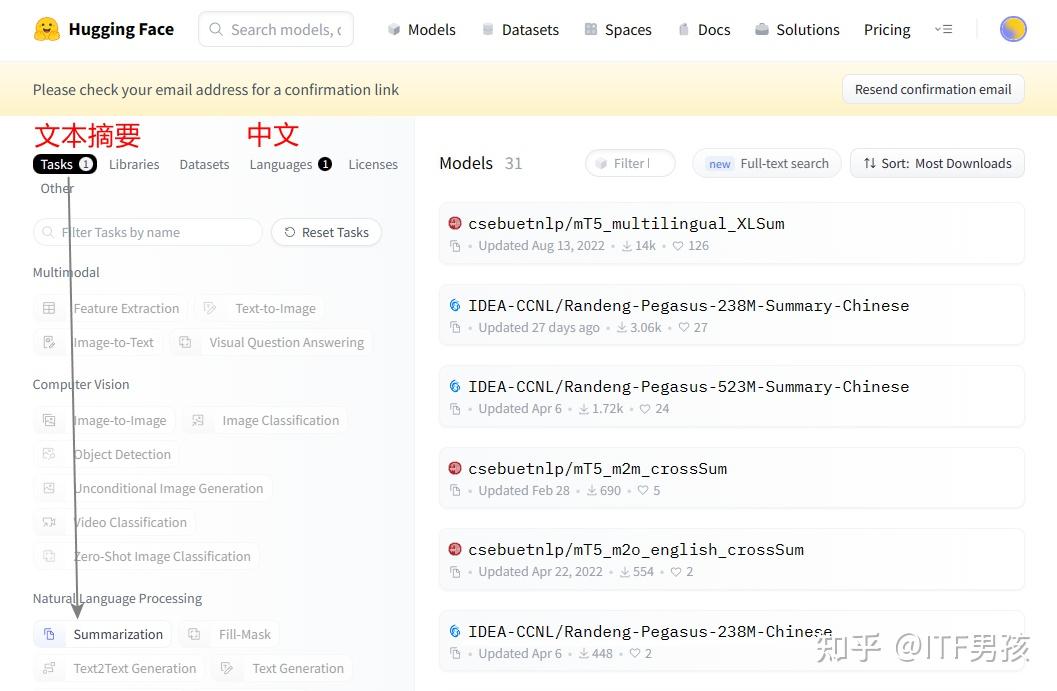Toggle the Object Detection task filter
Image resolution: width=1057 pixels, height=691 pixels.
[106, 454]
